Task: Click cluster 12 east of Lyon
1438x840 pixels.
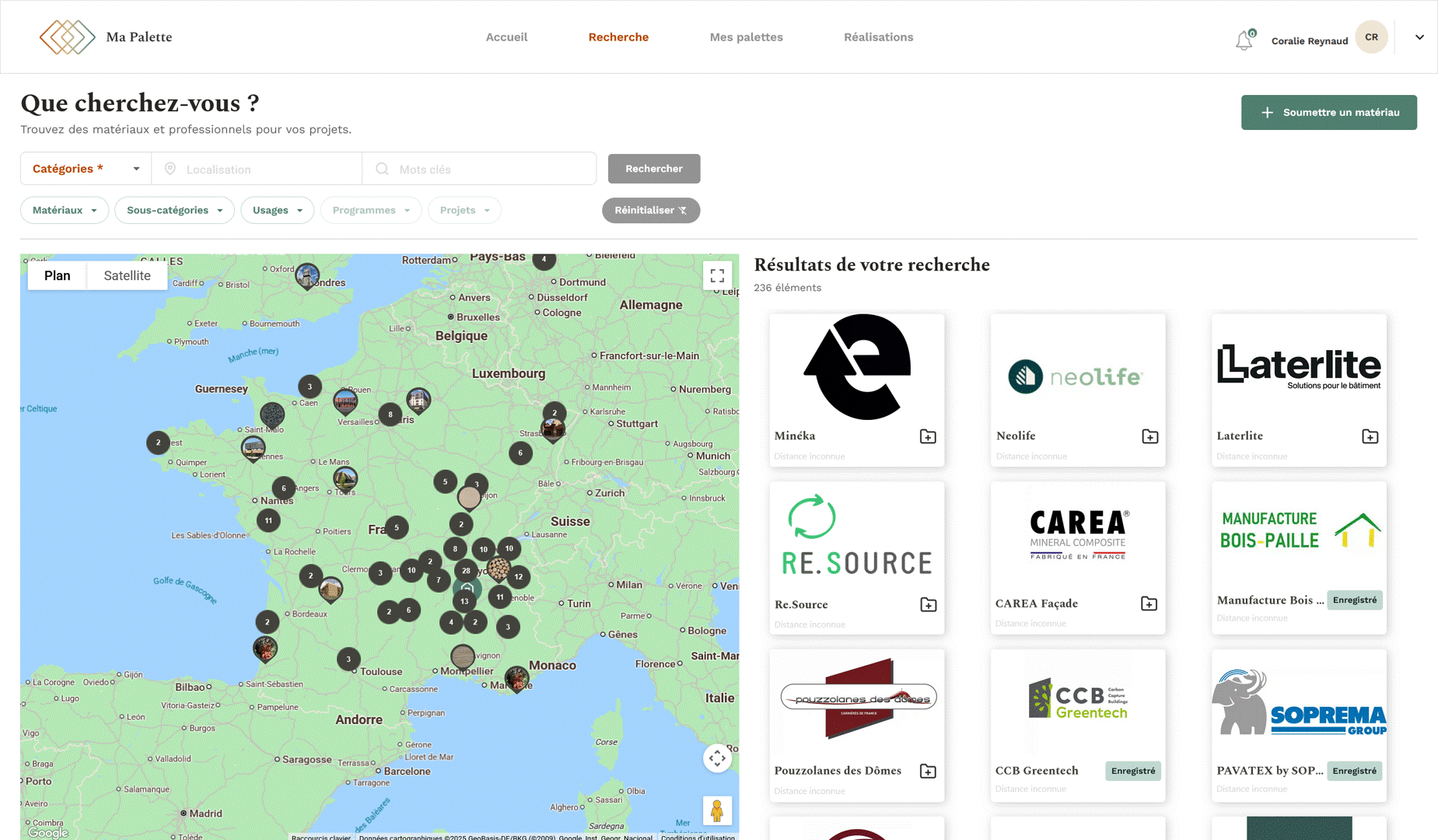Action: point(519,576)
